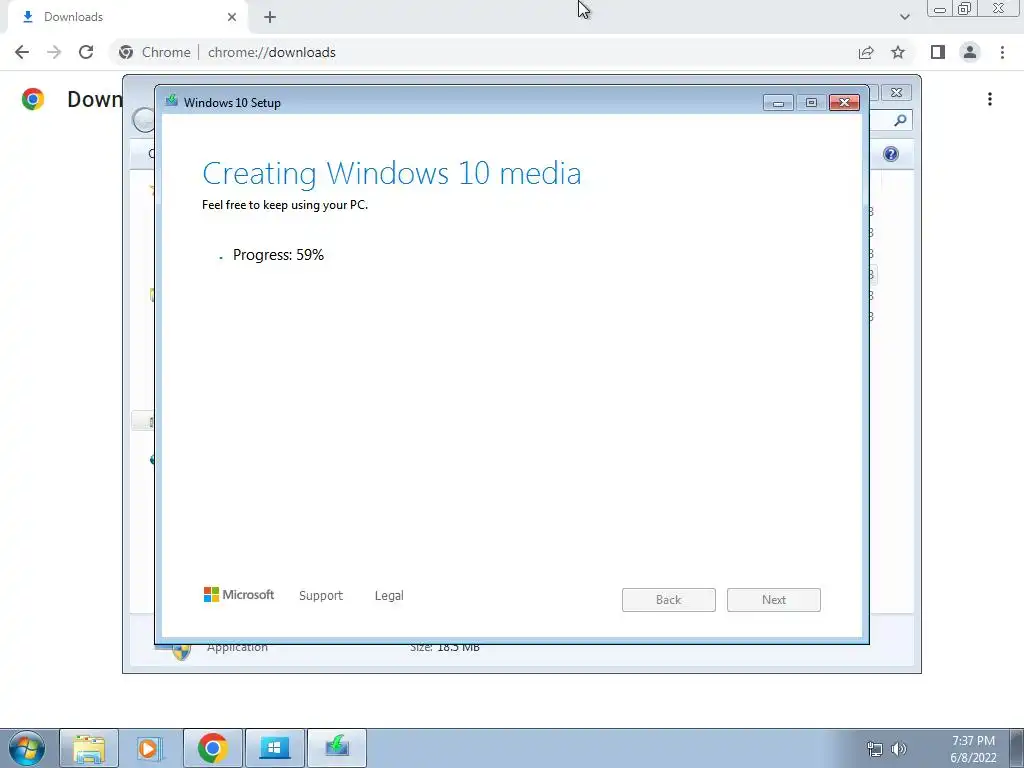Open the volume speaker tray icon
Viewport: 1024px width, 768px height.
pos(899,749)
